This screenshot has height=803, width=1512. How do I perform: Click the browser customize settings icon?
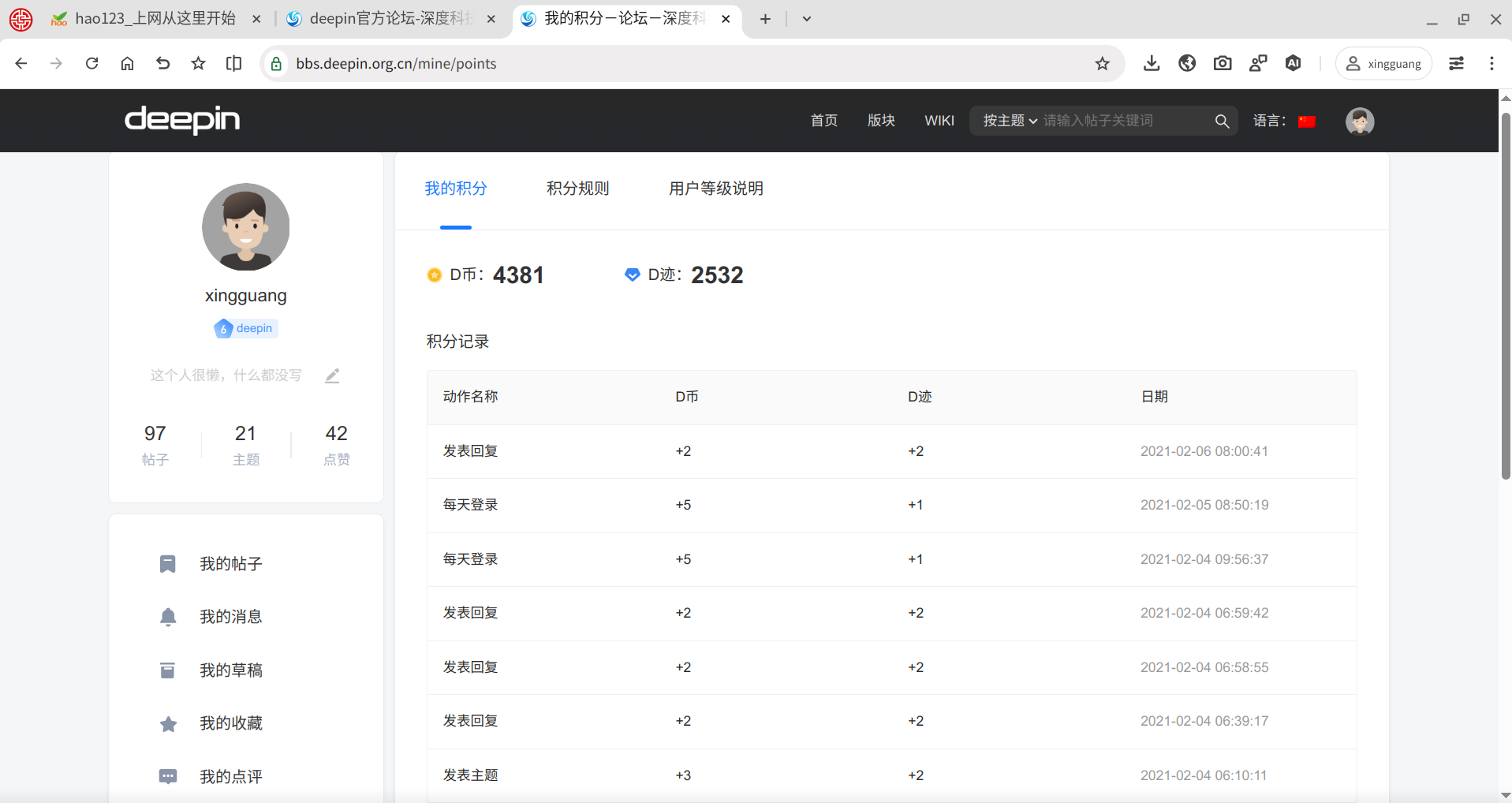(x=1456, y=64)
